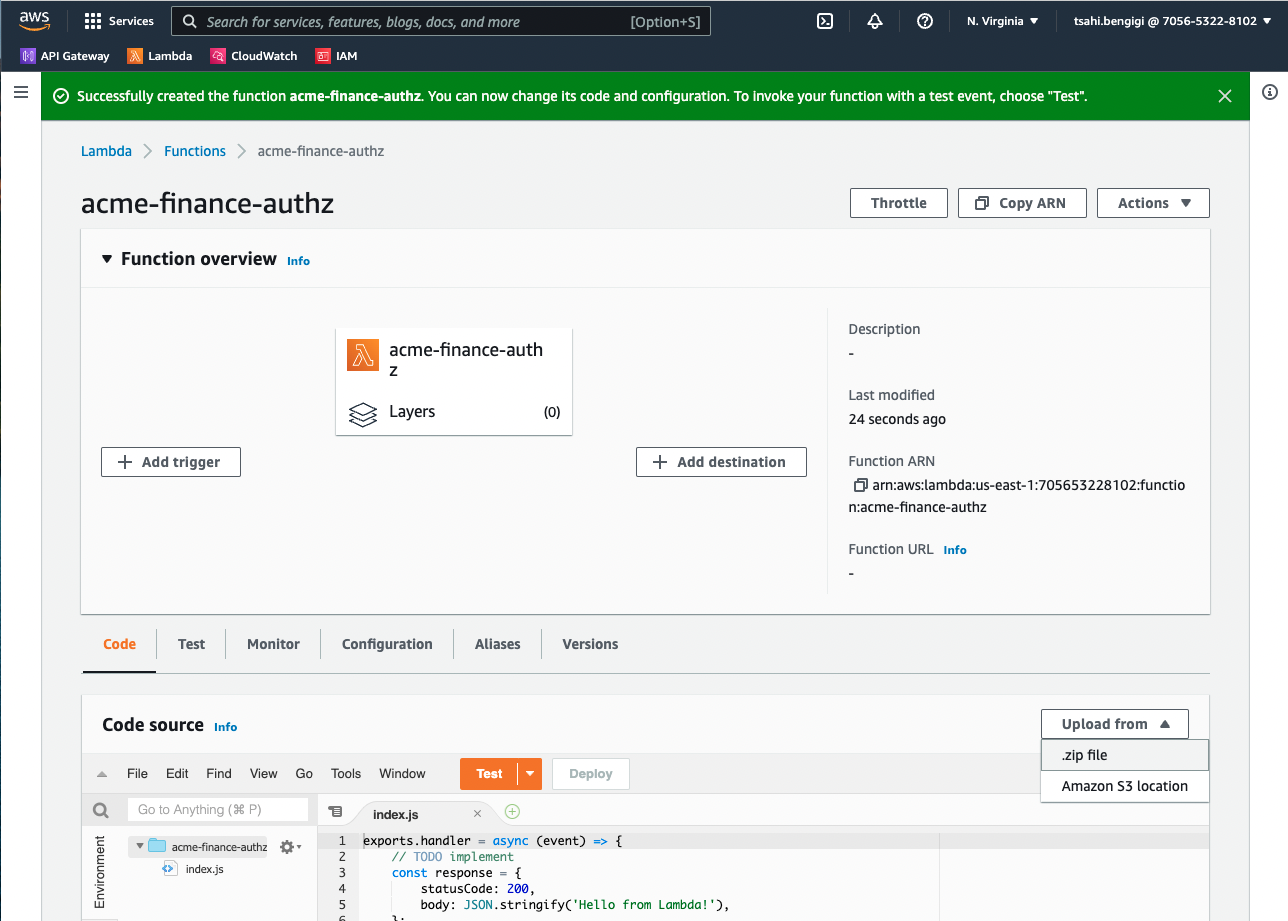Click the tab list icon left of index.js
1288x921 pixels.
click(335, 812)
